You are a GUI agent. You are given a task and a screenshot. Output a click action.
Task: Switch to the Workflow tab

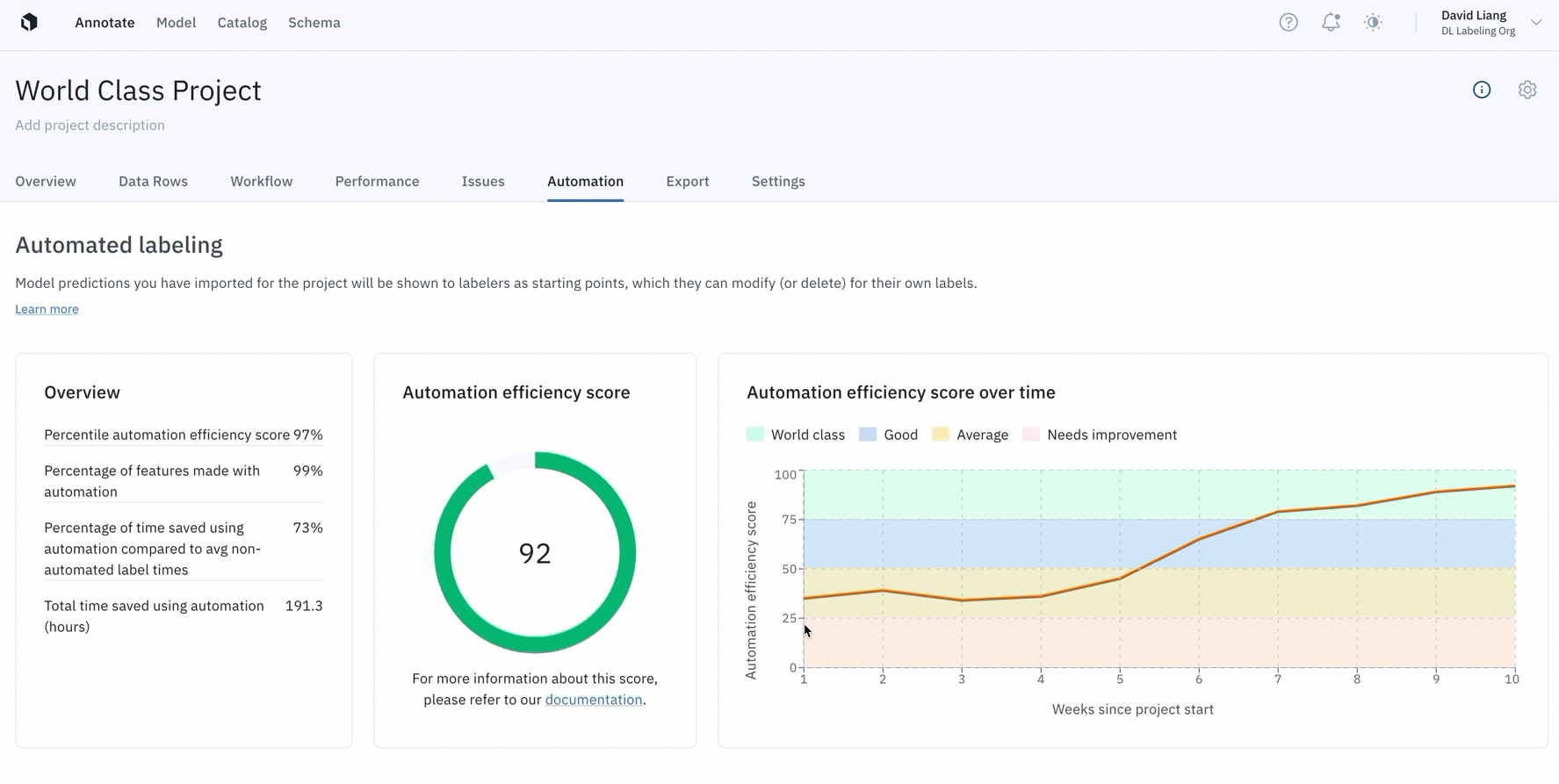pyautogui.click(x=261, y=181)
